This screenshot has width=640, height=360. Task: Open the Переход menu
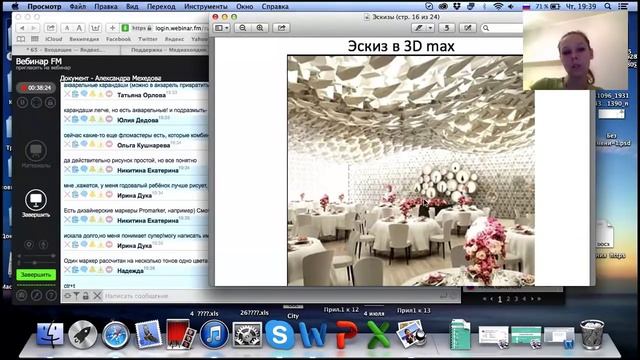tap(161, 7)
